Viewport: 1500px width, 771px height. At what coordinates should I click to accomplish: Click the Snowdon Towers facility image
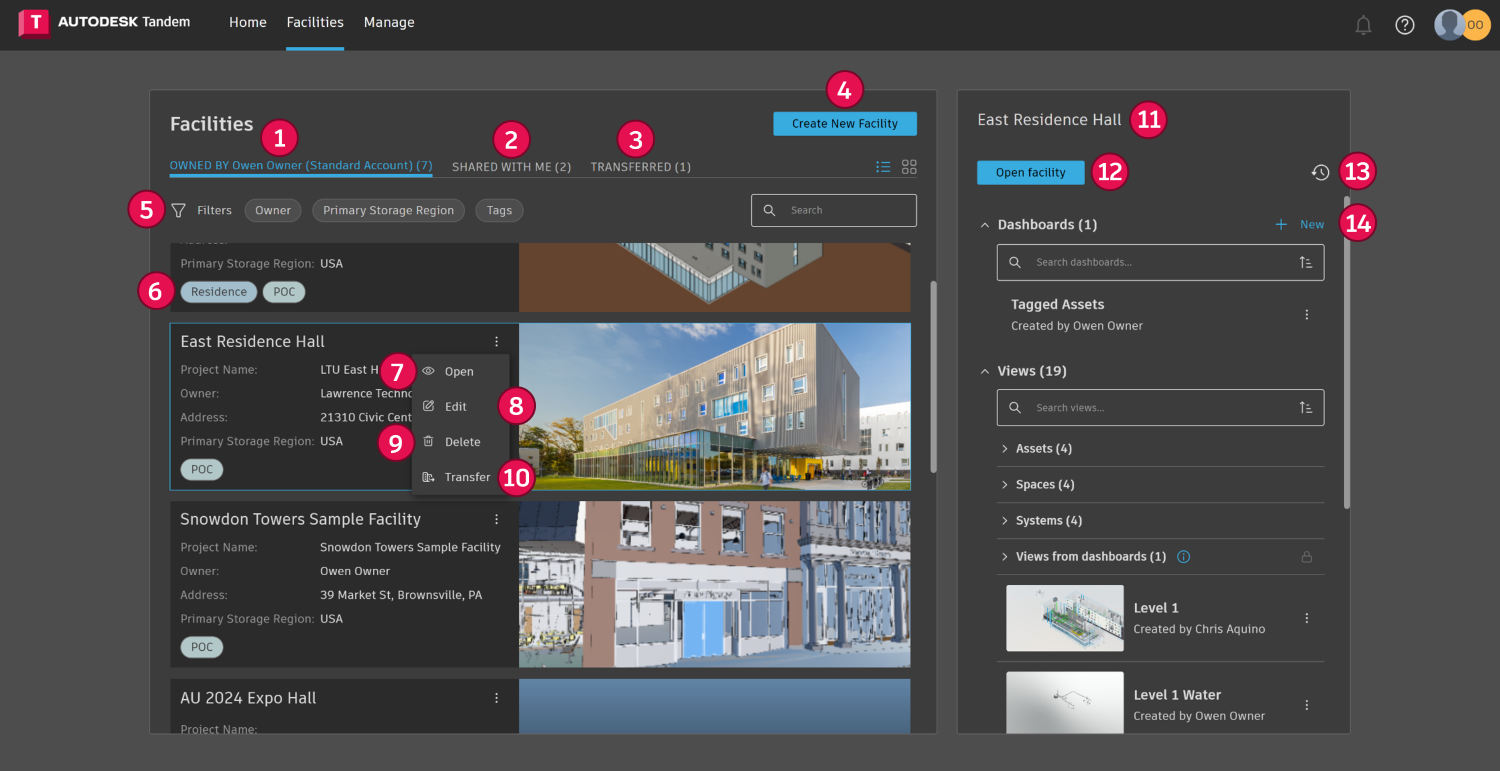coord(715,584)
